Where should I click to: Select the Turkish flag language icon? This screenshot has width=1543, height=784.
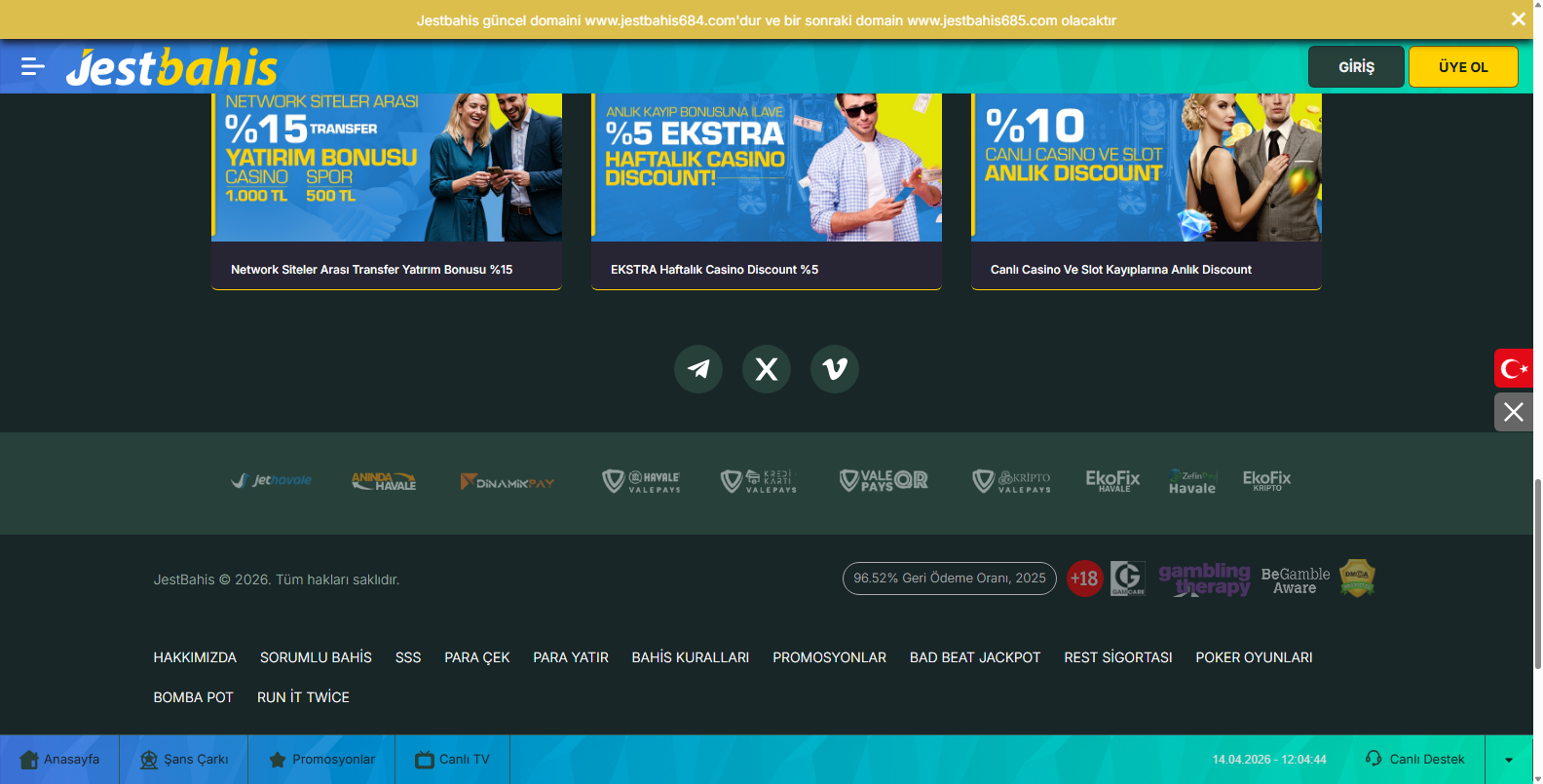coord(1514,368)
